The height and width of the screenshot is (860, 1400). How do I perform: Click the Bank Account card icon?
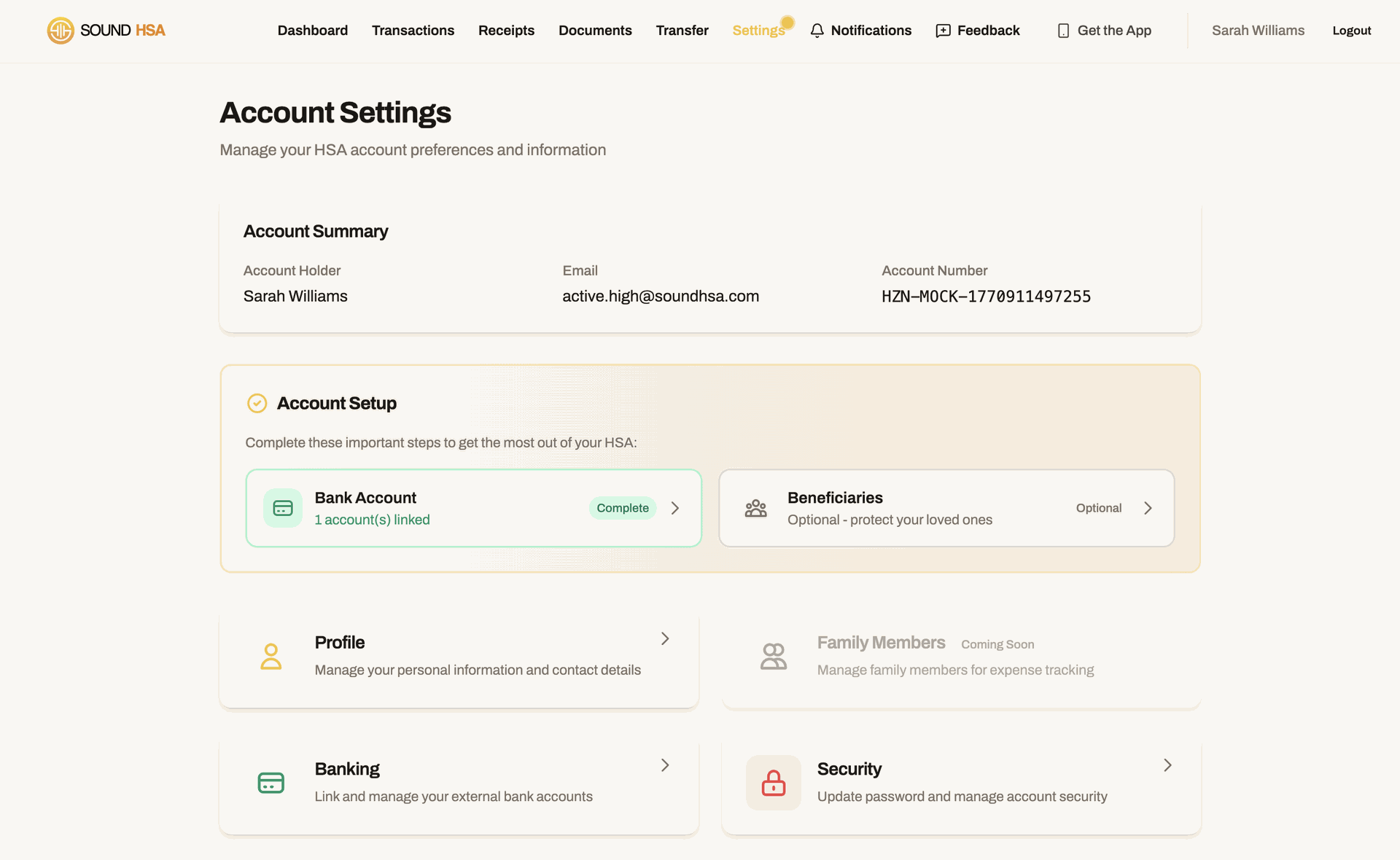(282, 508)
